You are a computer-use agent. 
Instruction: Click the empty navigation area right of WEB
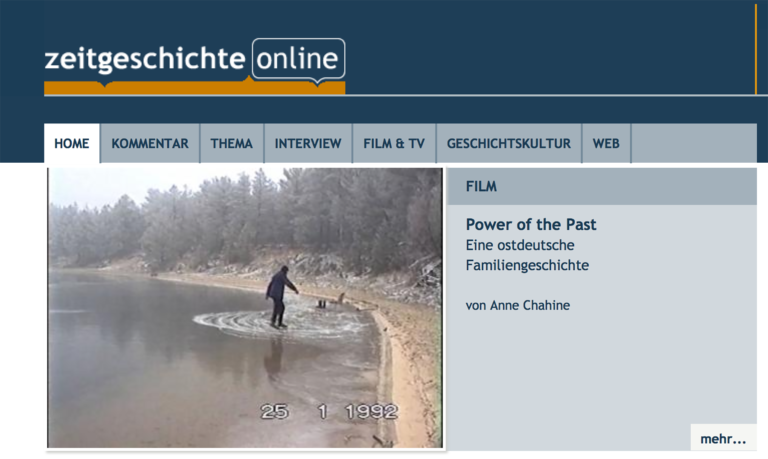pyautogui.click(x=694, y=144)
